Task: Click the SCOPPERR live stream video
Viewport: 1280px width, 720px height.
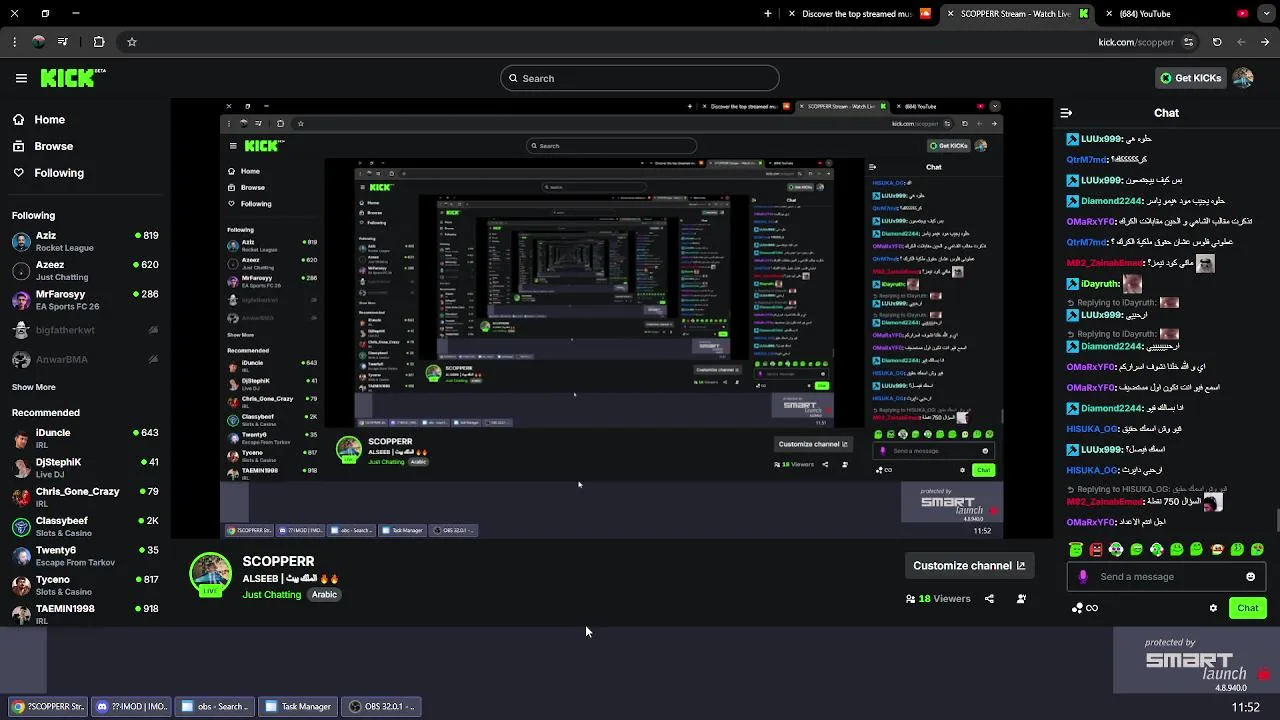Action: [x=611, y=319]
